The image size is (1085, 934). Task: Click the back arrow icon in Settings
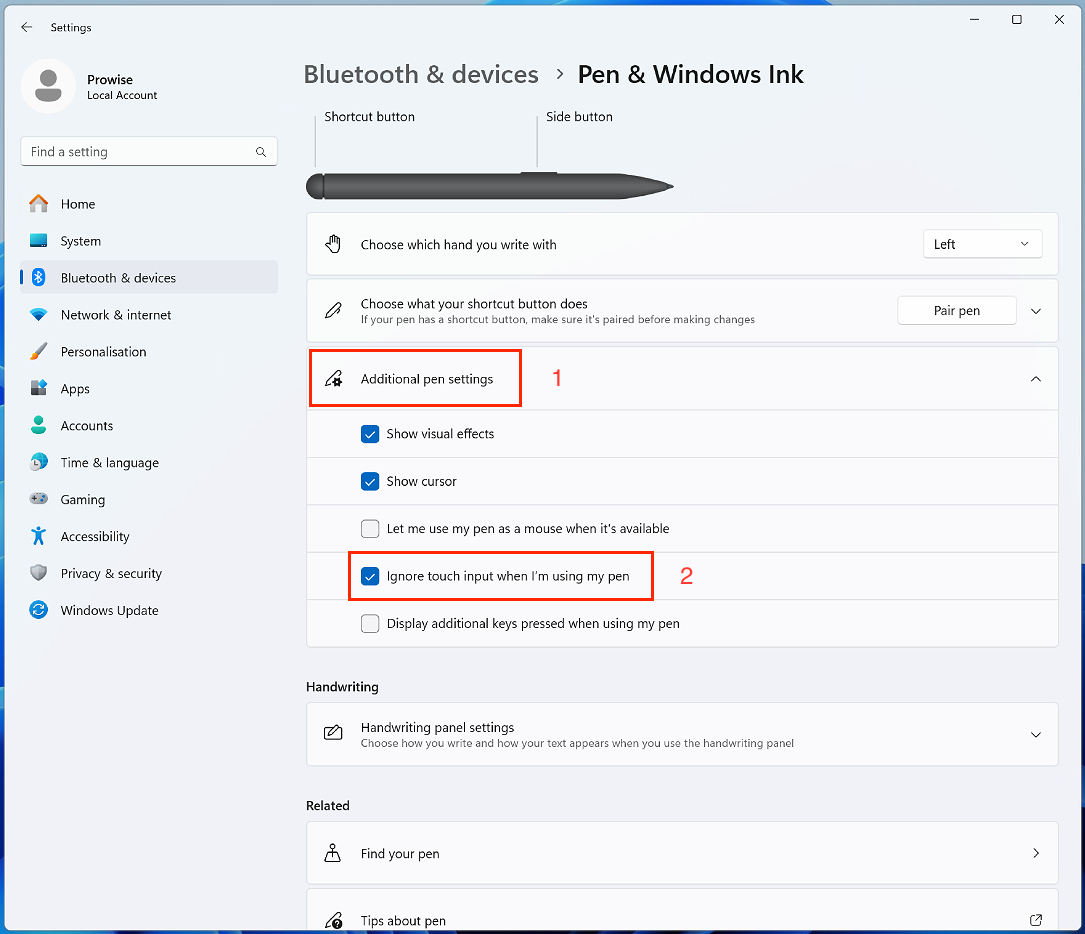(x=27, y=28)
